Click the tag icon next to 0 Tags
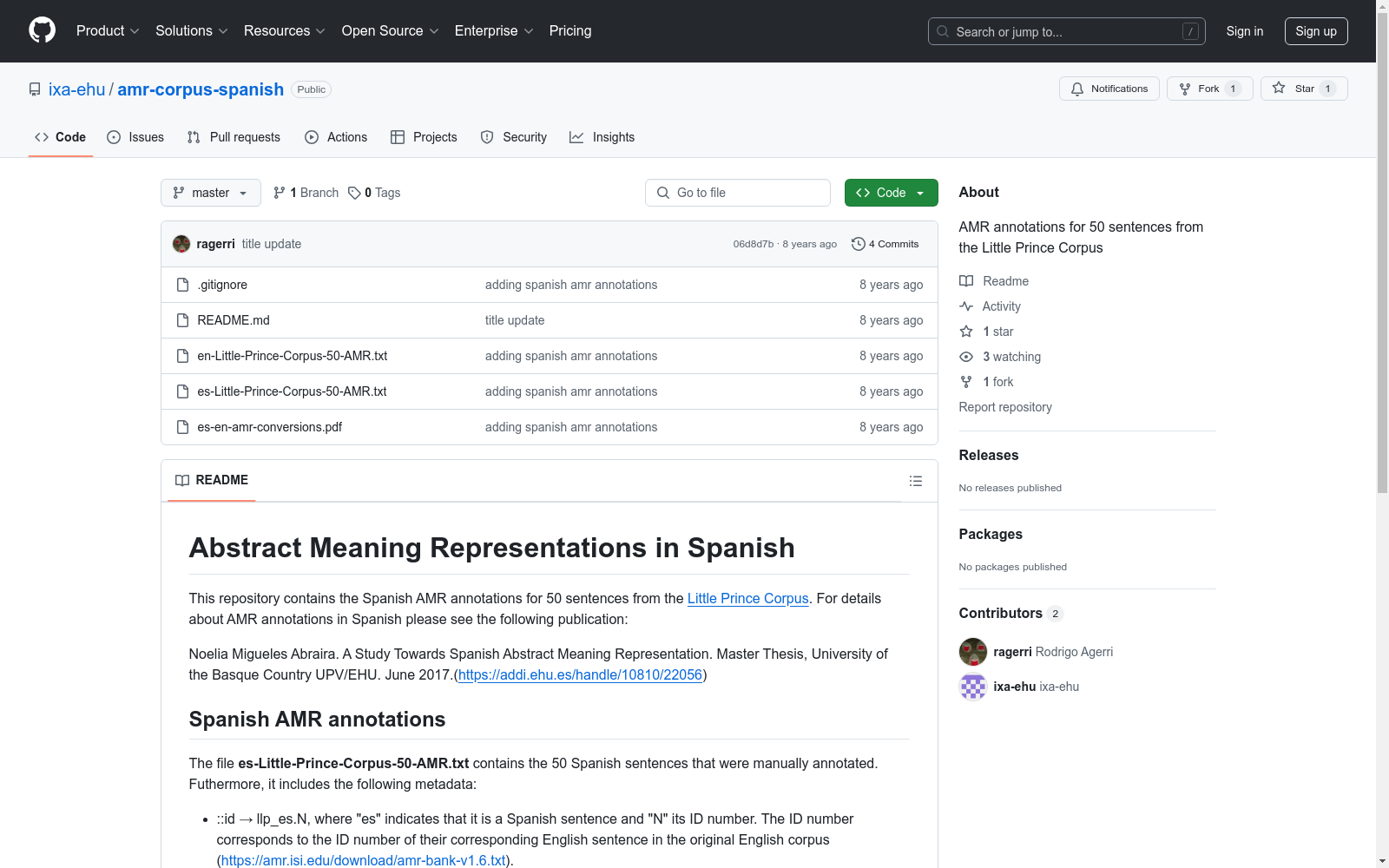This screenshot has width=1389, height=868. (354, 193)
